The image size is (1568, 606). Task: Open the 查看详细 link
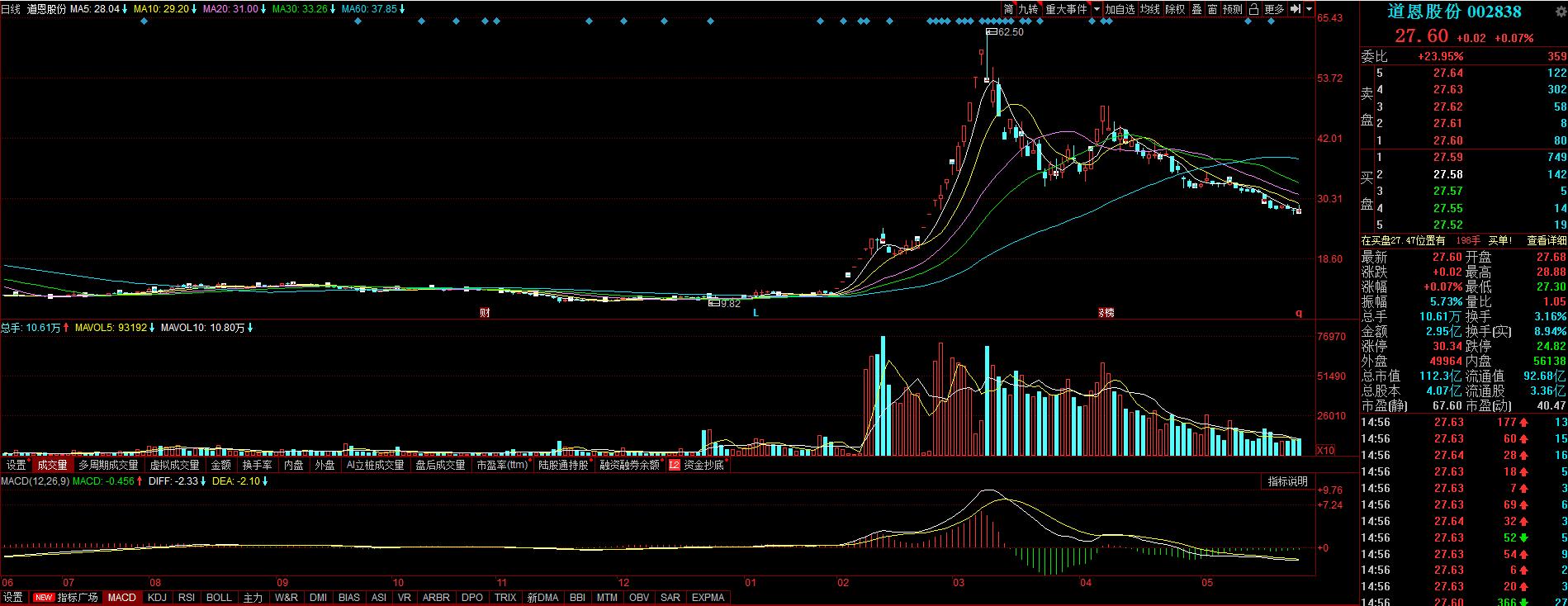pyautogui.click(x=1546, y=240)
